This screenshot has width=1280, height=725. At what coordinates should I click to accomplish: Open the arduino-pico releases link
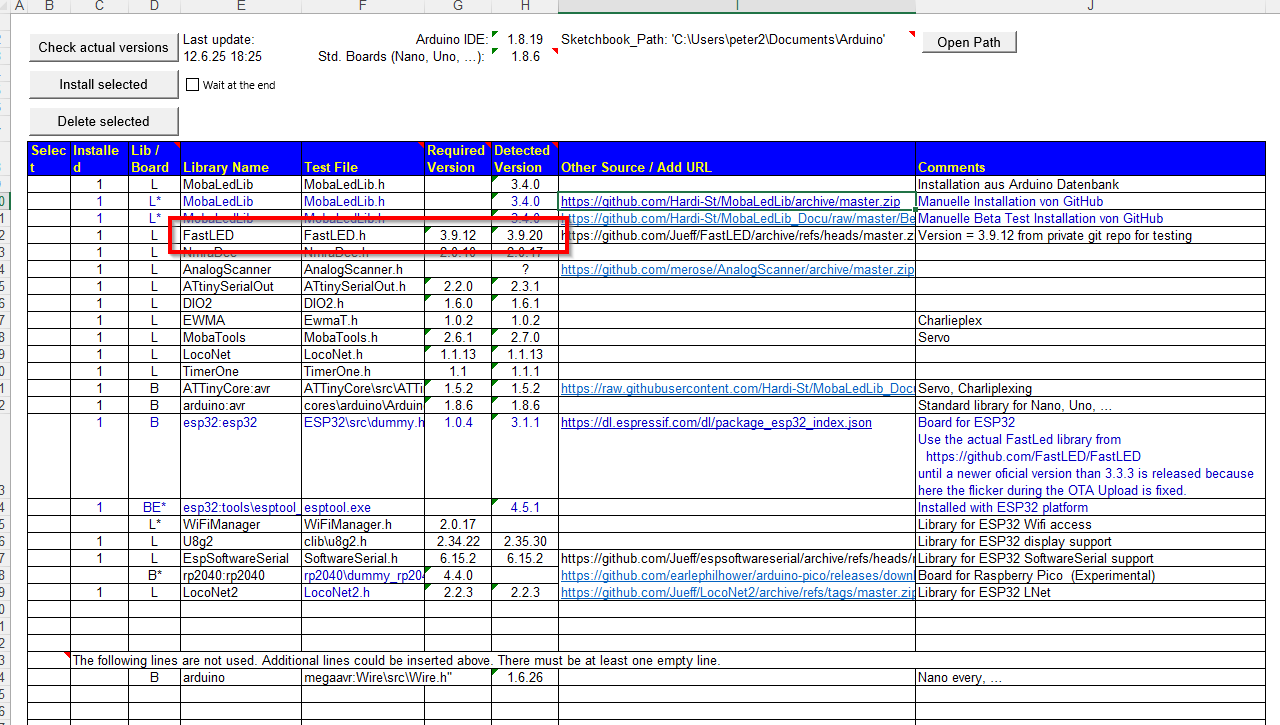[738, 576]
